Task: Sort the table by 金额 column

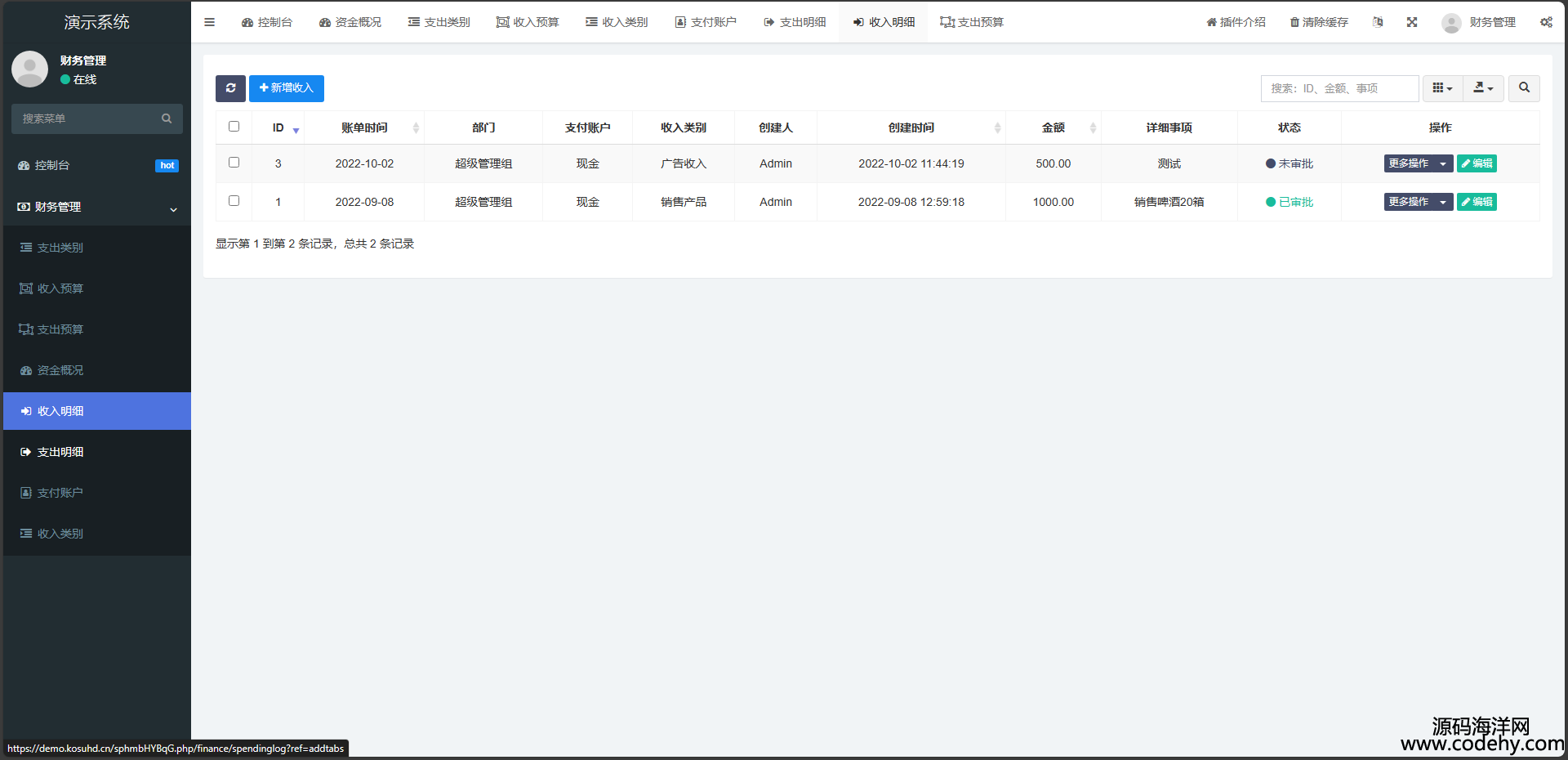Action: [x=1053, y=127]
